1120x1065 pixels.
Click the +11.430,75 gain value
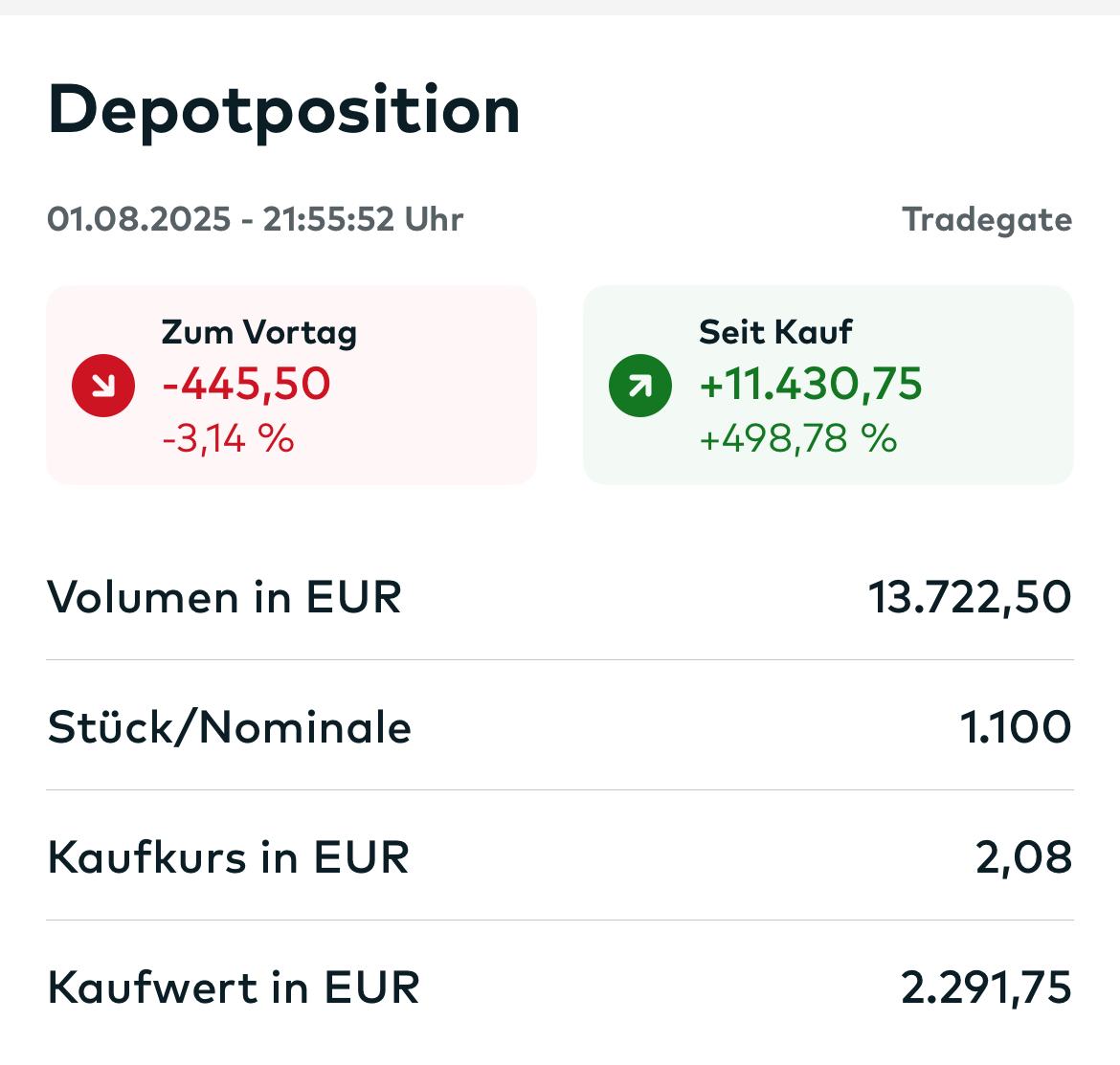click(x=811, y=384)
